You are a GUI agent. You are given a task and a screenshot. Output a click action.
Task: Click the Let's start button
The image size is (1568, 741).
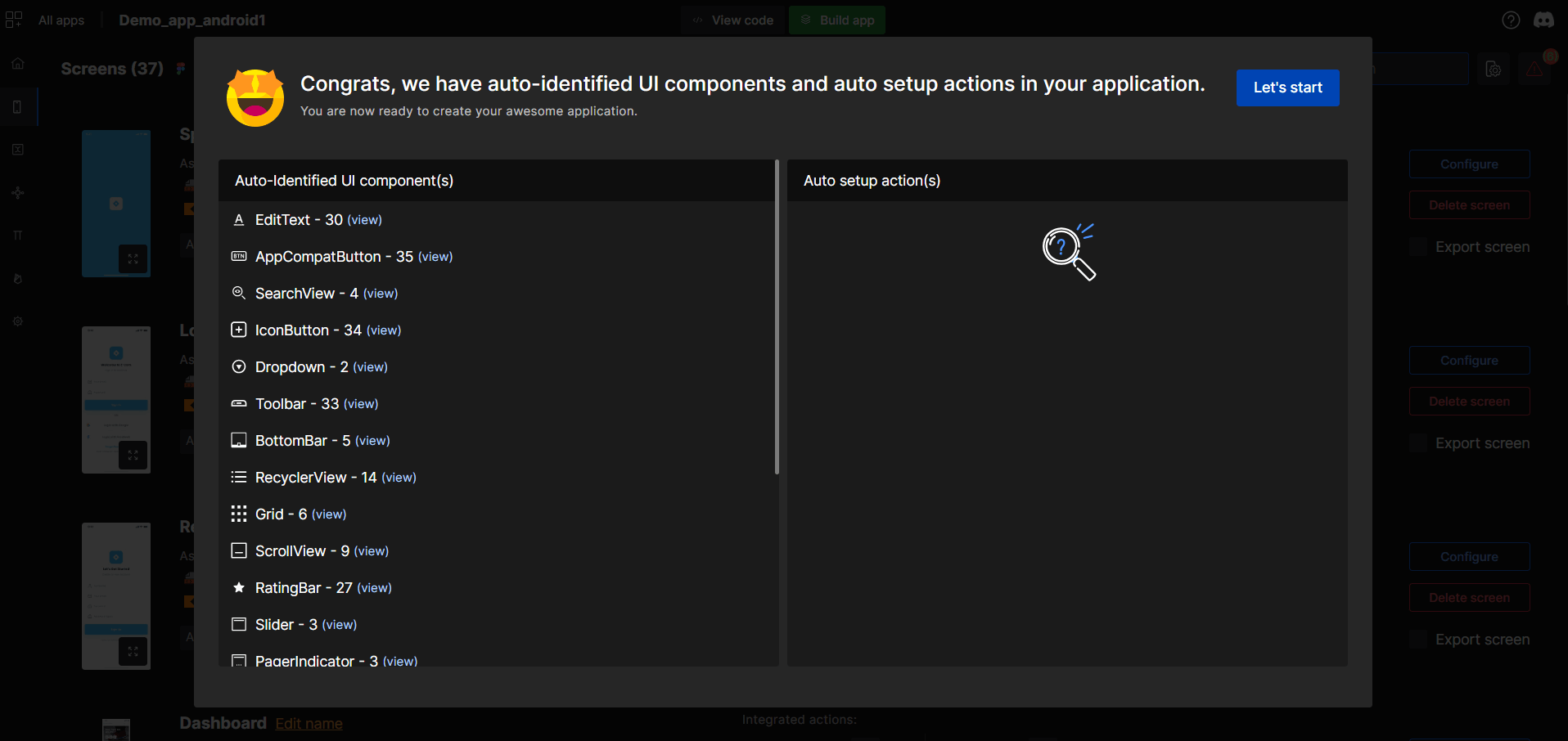pos(1286,88)
